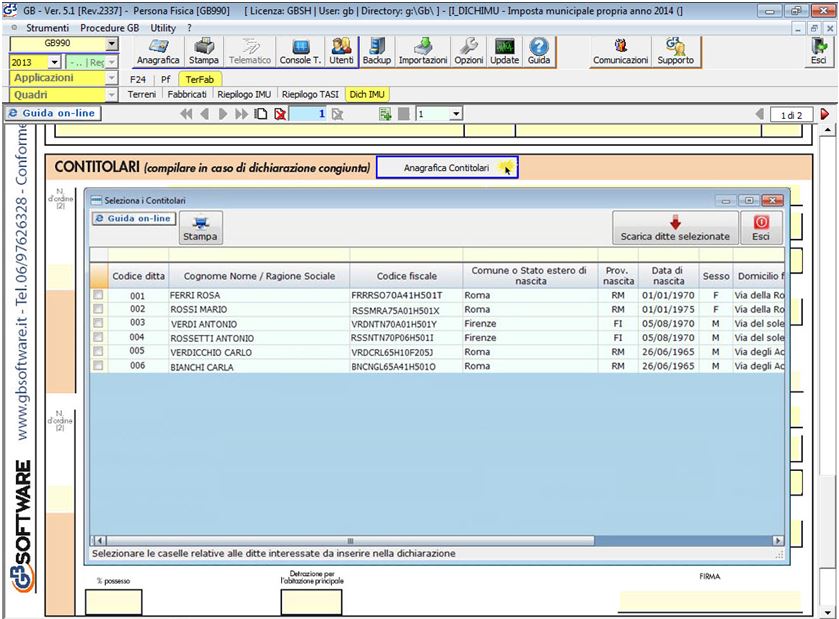Open the 2013 year dropdown
The height and width of the screenshot is (619, 839).
pos(55,63)
